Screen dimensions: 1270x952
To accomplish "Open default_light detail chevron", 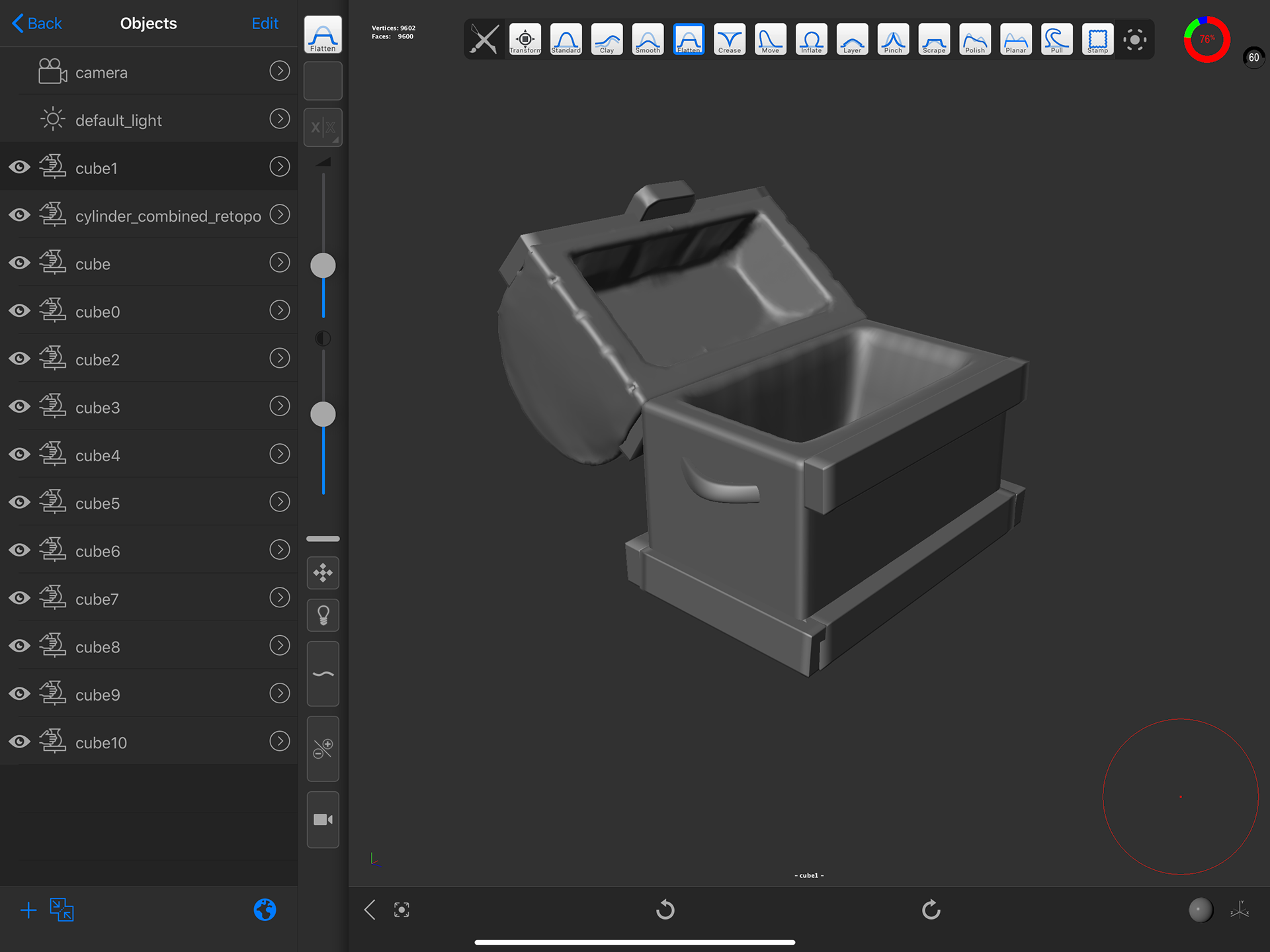I will click(280, 119).
